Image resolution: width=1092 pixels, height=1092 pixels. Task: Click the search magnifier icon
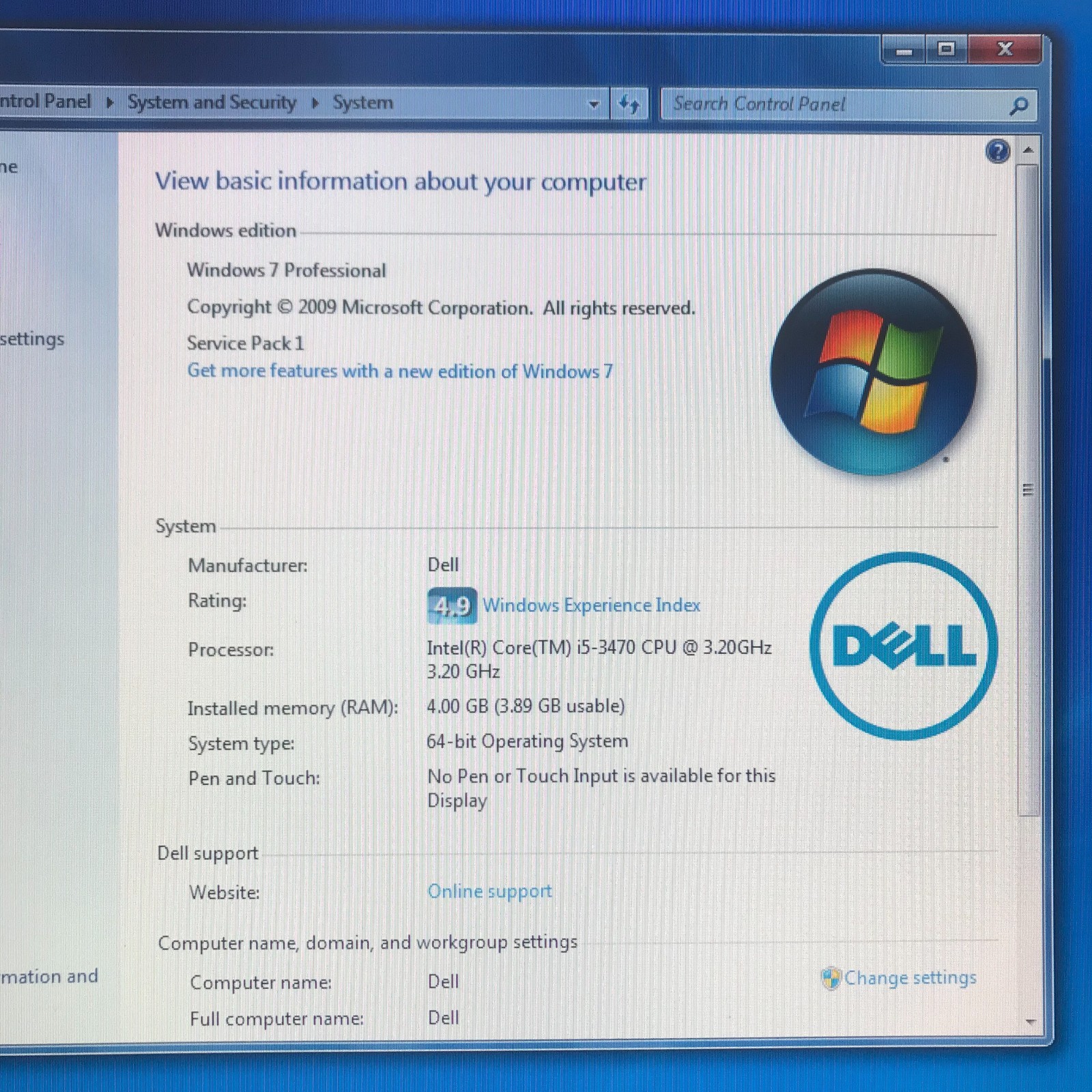click(1019, 106)
